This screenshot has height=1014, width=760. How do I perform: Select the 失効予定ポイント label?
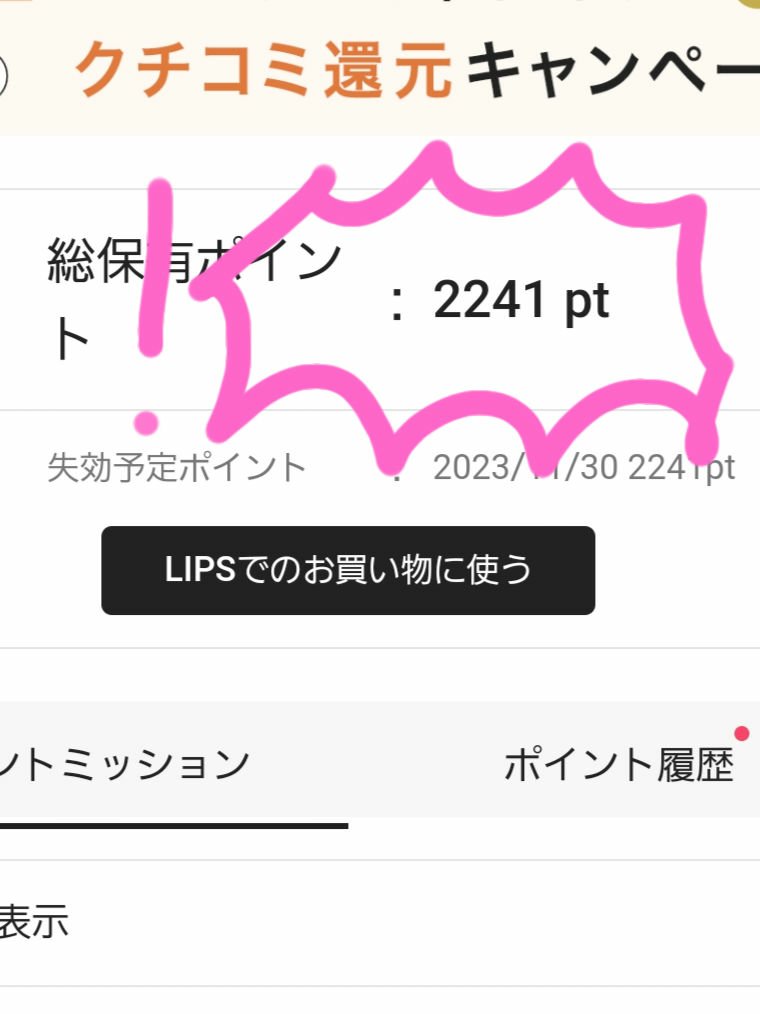point(176,468)
